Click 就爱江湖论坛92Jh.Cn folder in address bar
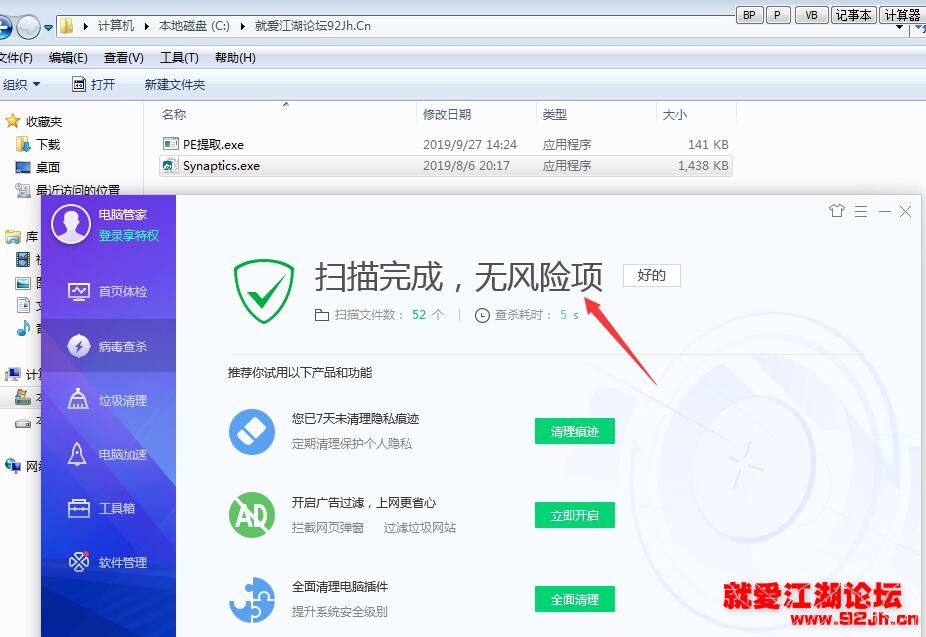 click(x=313, y=26)
